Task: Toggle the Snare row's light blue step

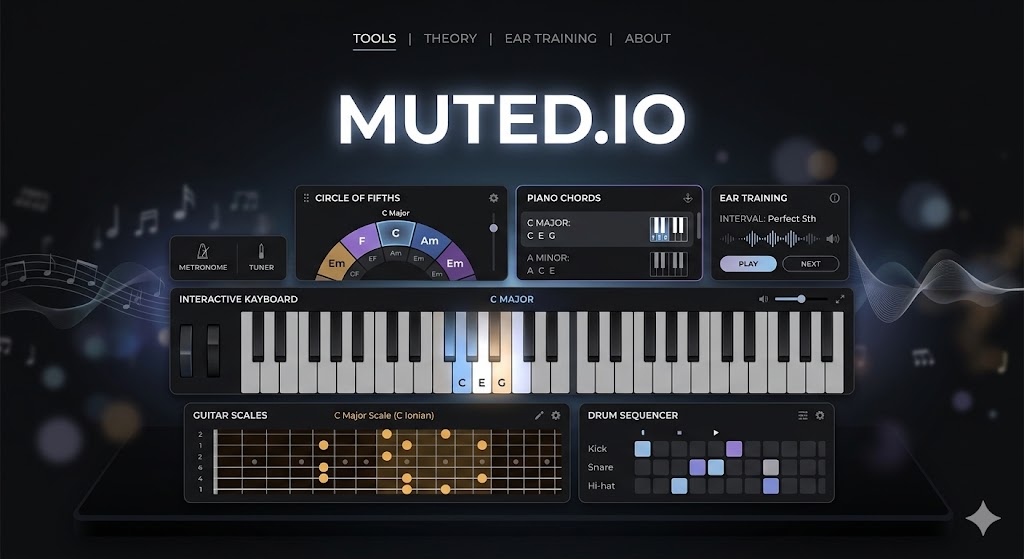Action: tap(716, 467)
